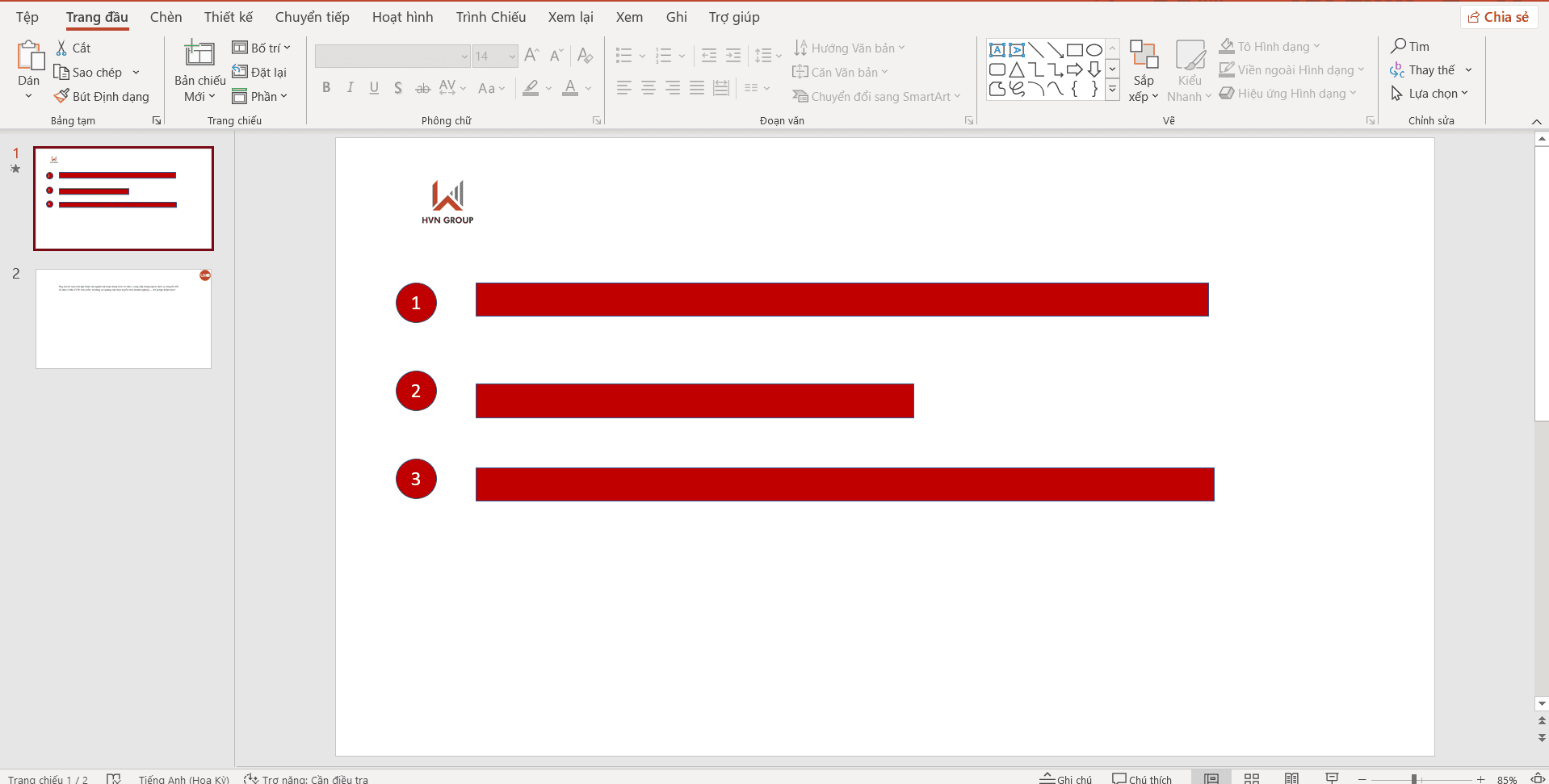
Task: Switch to the Chèn ribbon tab
Action: point(166,16)
